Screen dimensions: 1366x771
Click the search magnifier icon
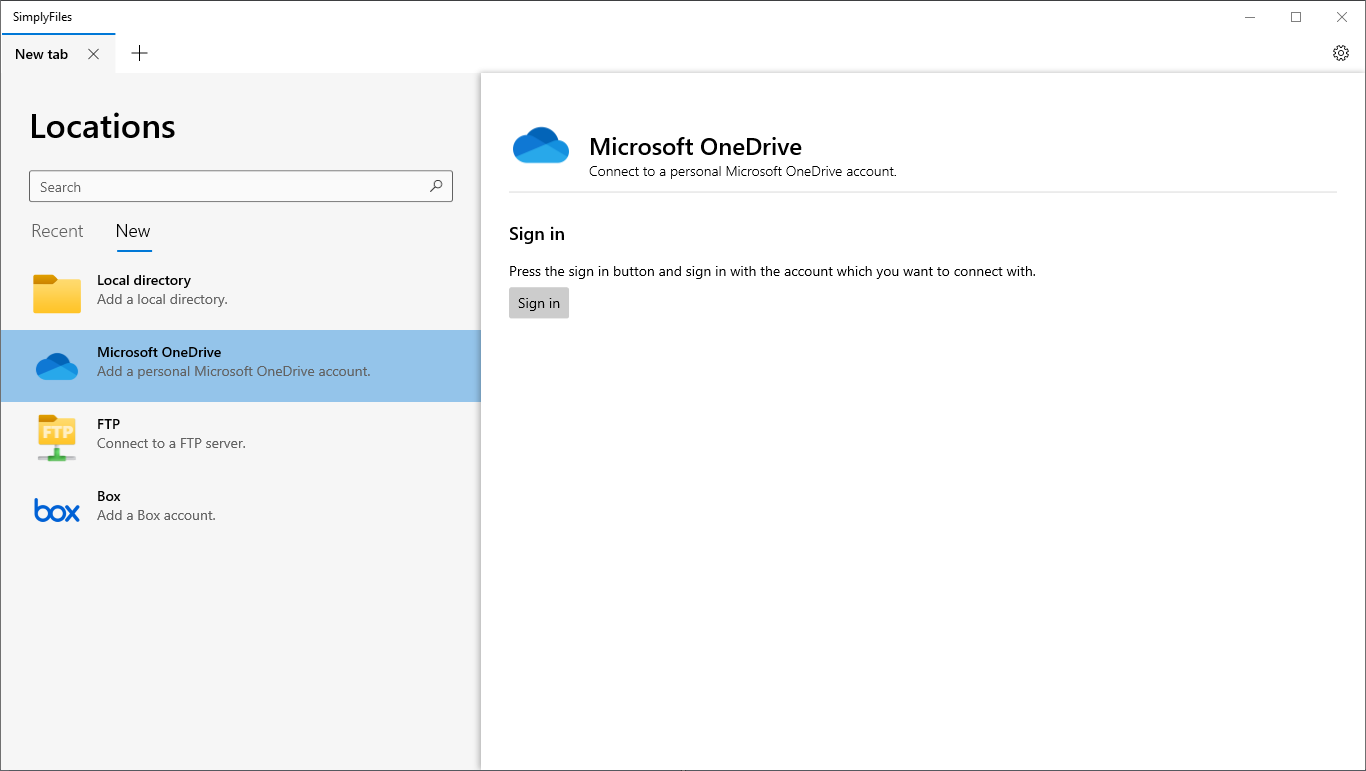(436, 186)
